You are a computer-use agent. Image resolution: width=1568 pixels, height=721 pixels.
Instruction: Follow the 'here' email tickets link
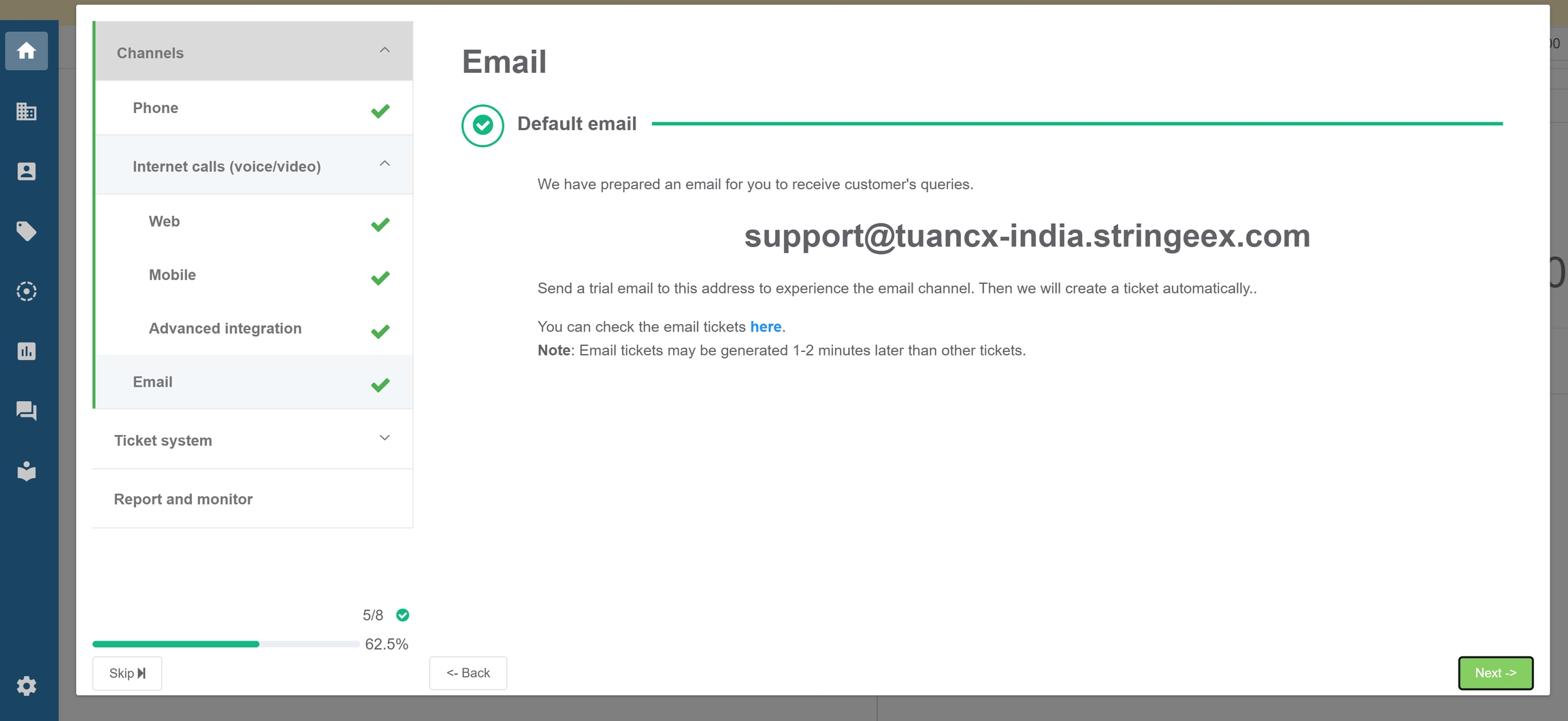pyautogui.click(x=765, y=327)
